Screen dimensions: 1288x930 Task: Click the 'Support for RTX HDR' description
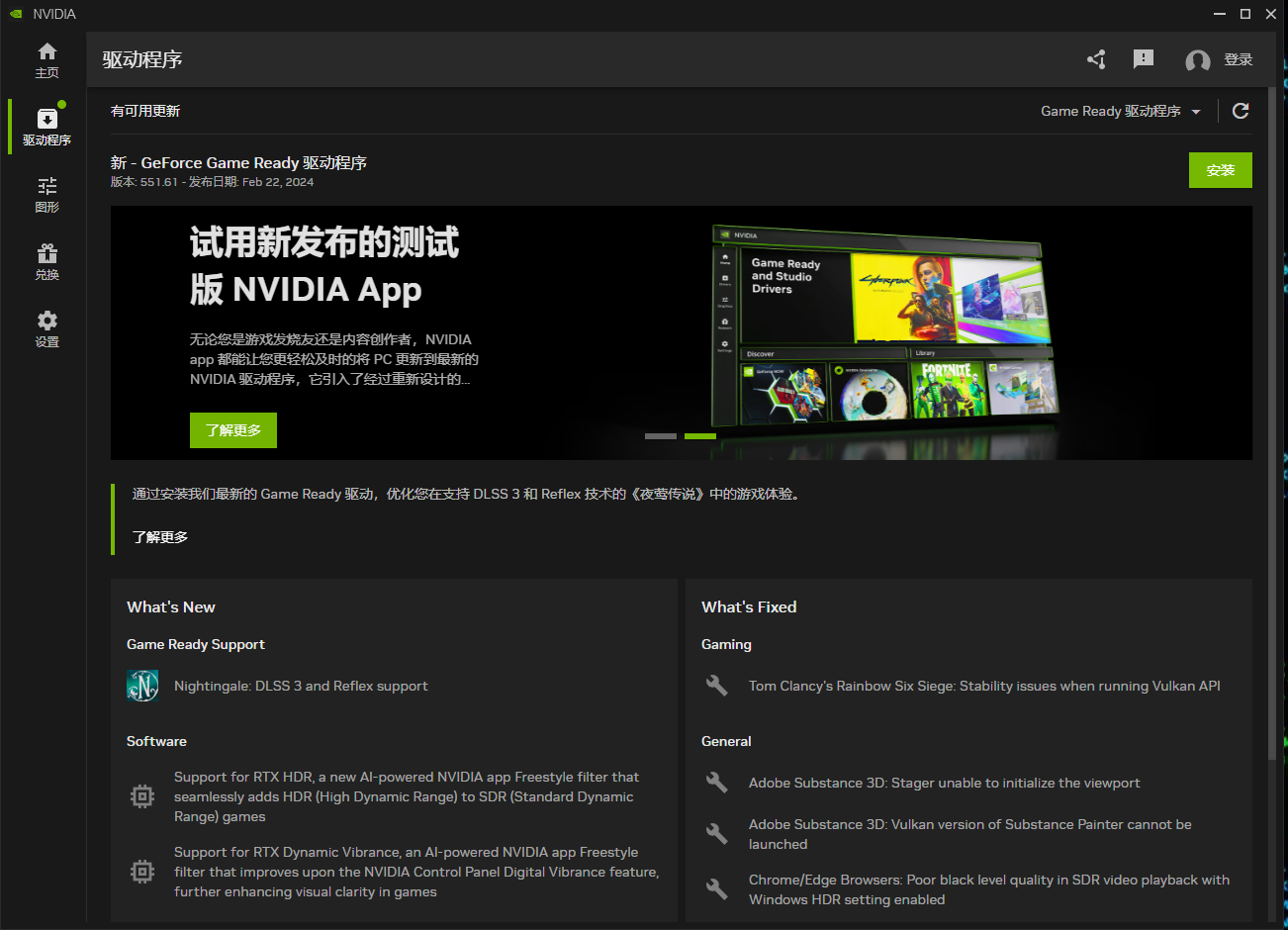pos(407,796)
